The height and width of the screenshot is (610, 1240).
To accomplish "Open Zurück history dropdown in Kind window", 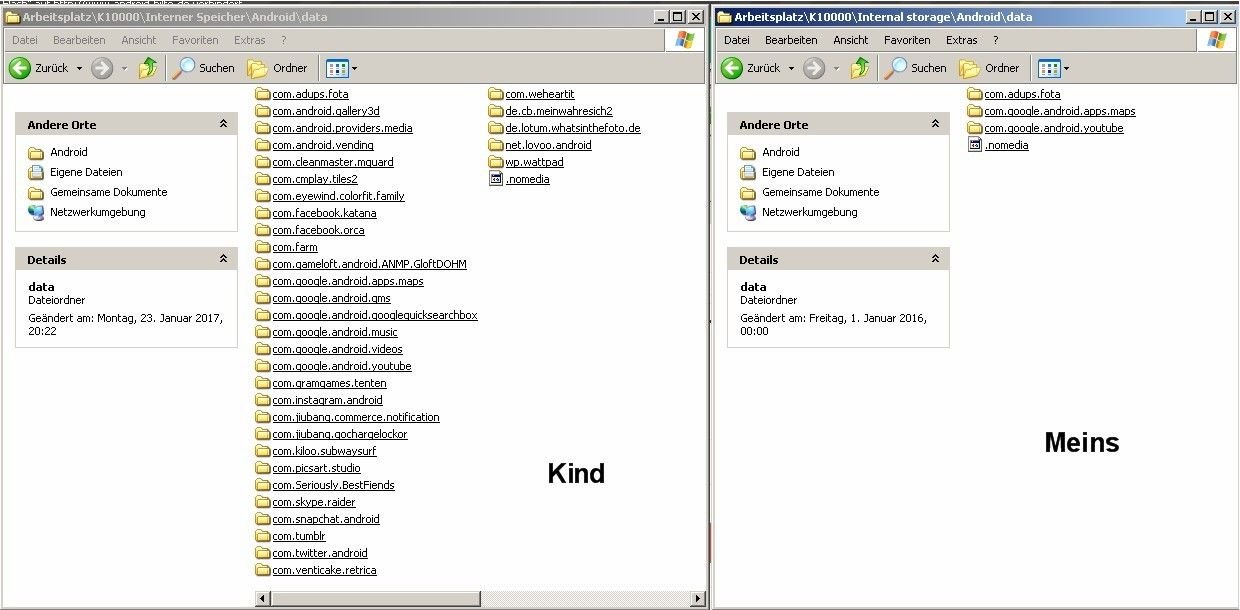I will (79, 68).
